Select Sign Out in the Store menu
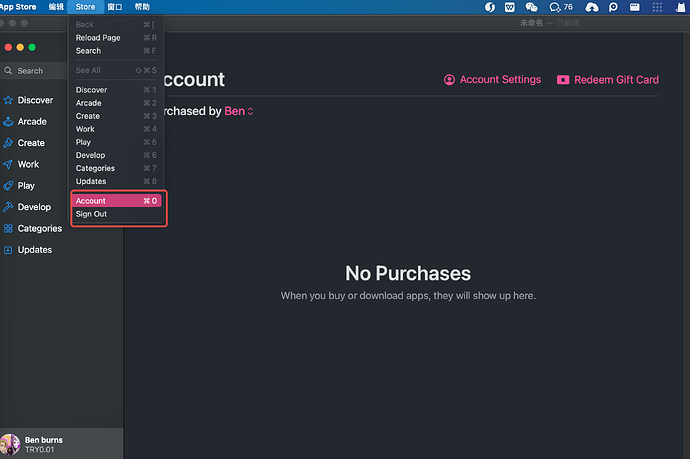690x459 pixels. [x=116, y=214]
